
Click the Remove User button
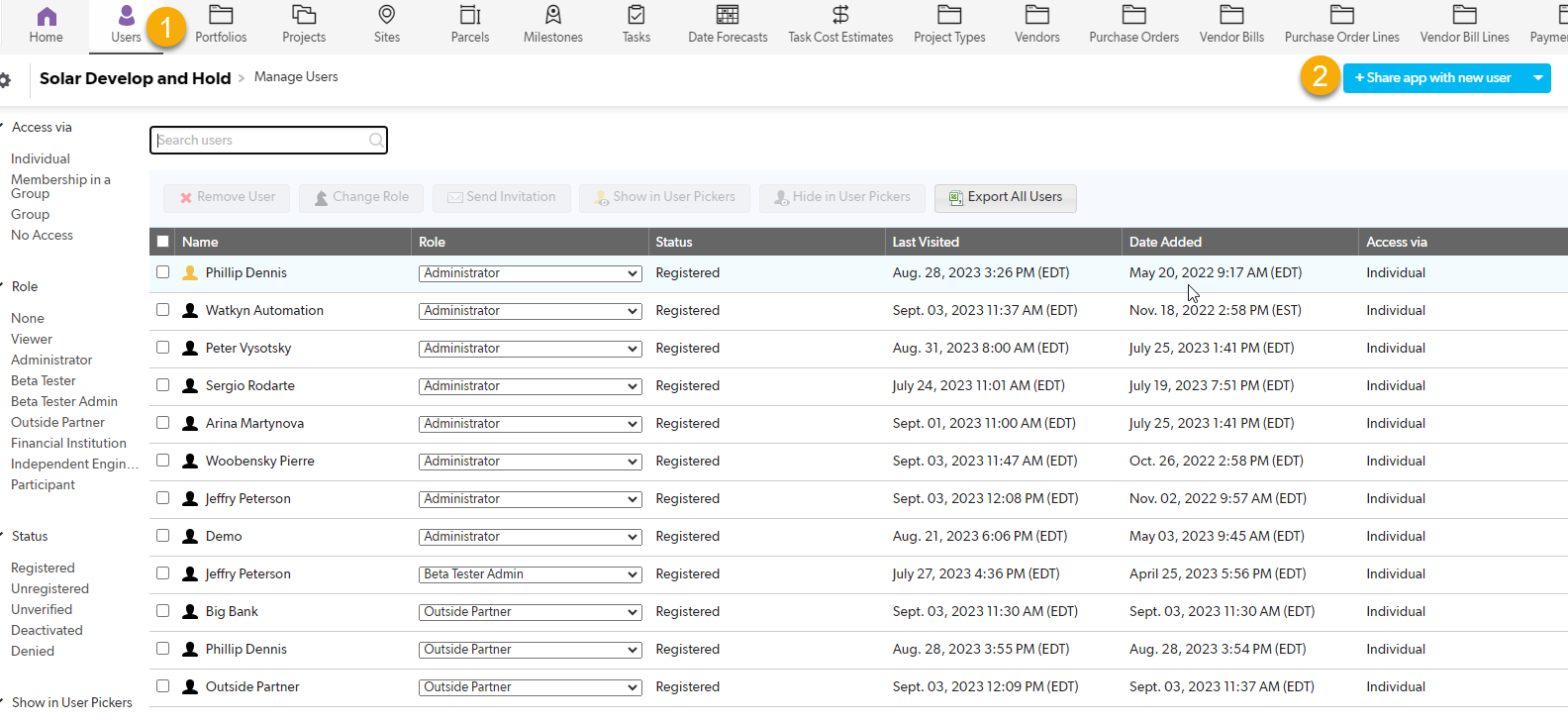tap(227, 198)
